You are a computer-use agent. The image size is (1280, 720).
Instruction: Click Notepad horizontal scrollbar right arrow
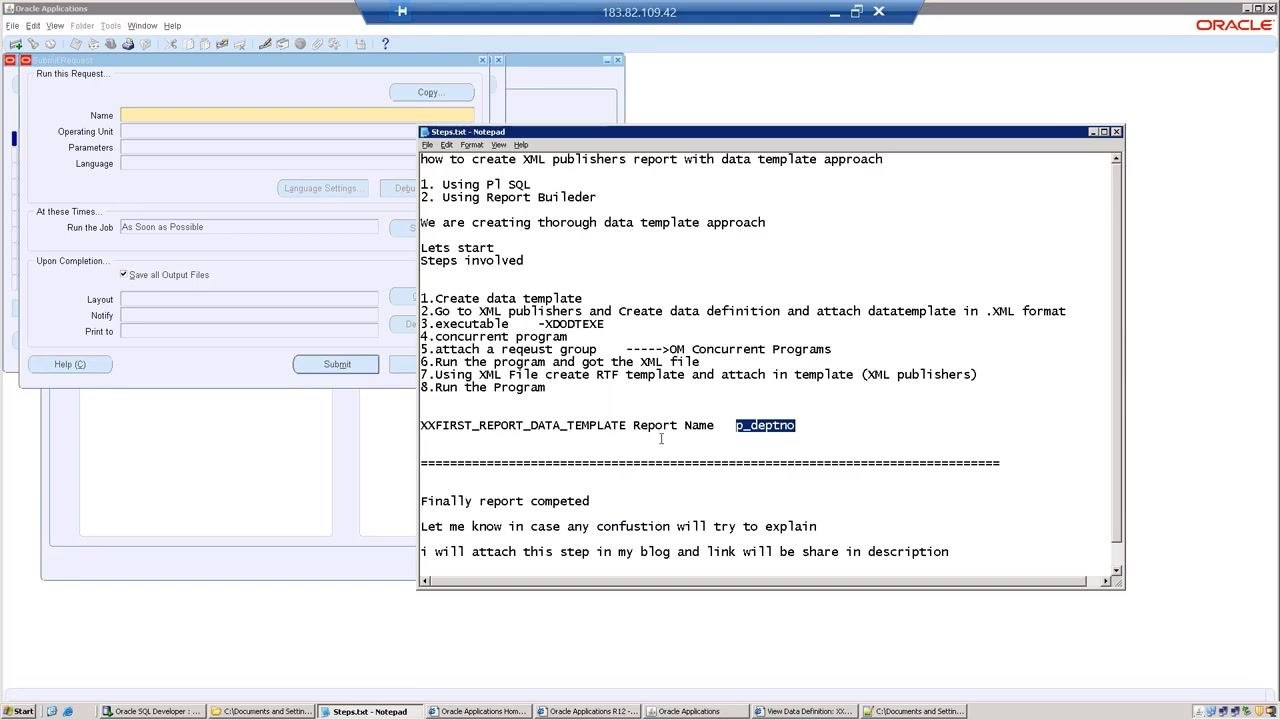[1105, 581]
